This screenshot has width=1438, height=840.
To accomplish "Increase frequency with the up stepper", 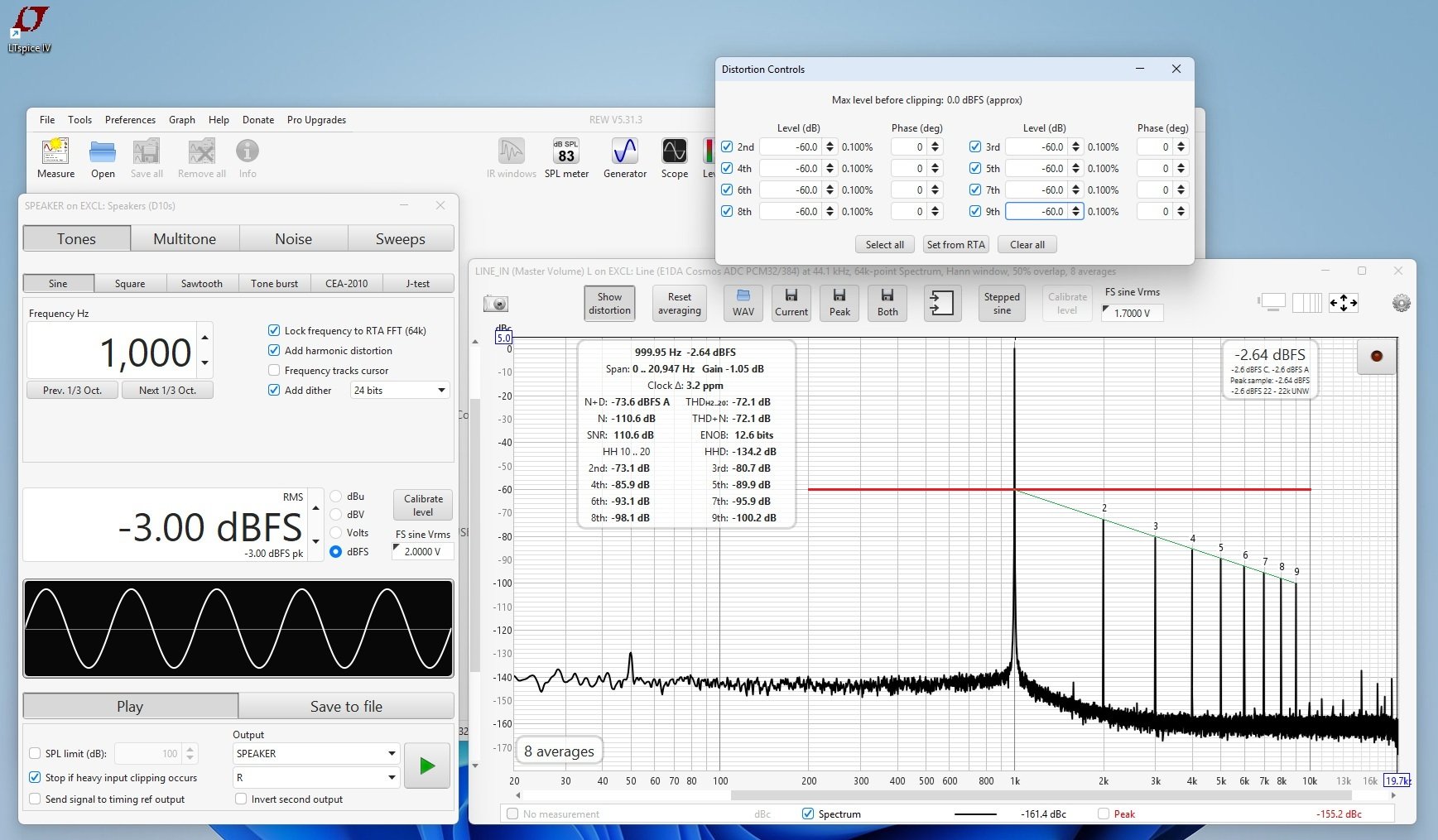I will 204,338.
